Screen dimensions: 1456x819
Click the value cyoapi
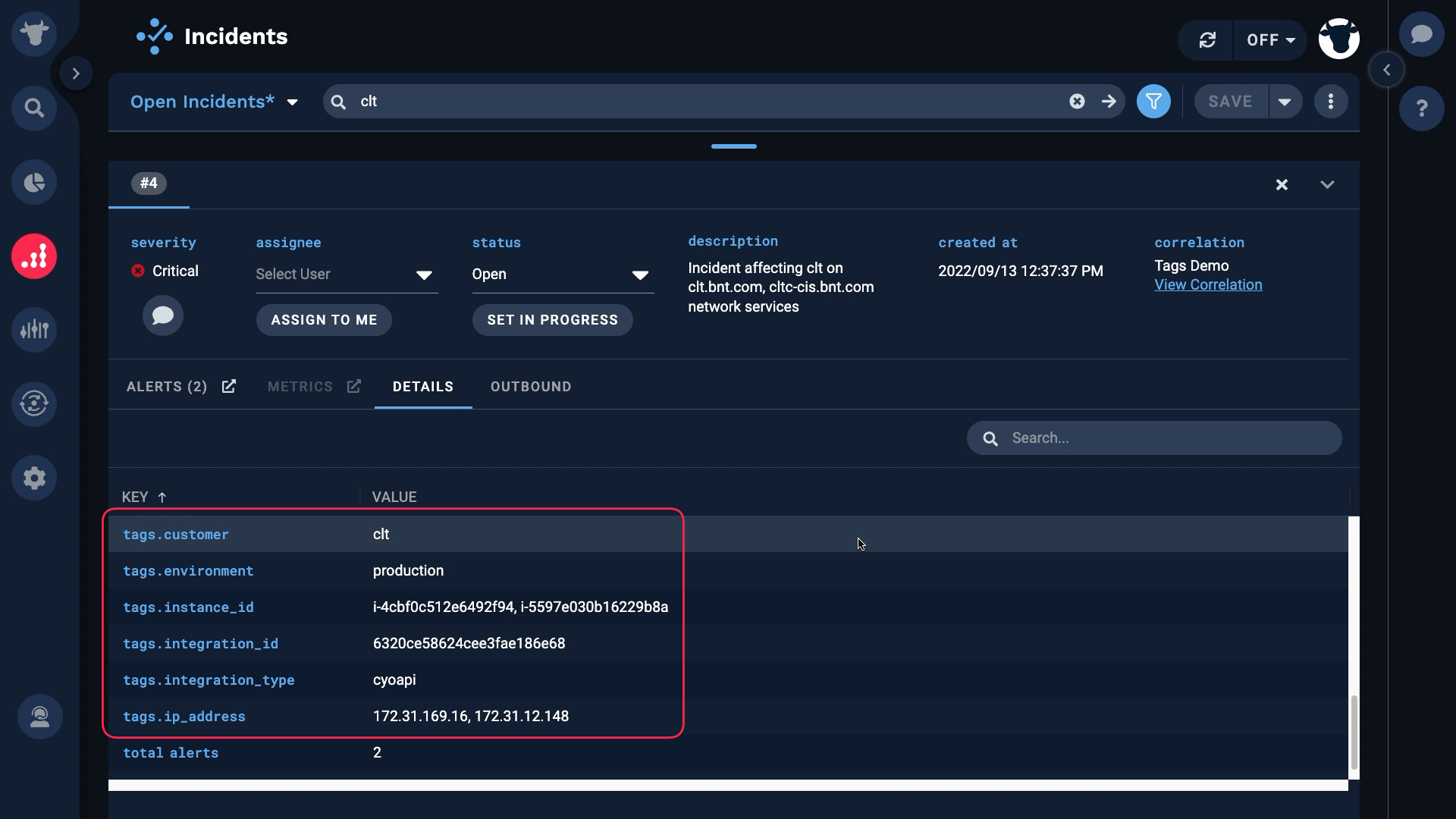point(394,680)
